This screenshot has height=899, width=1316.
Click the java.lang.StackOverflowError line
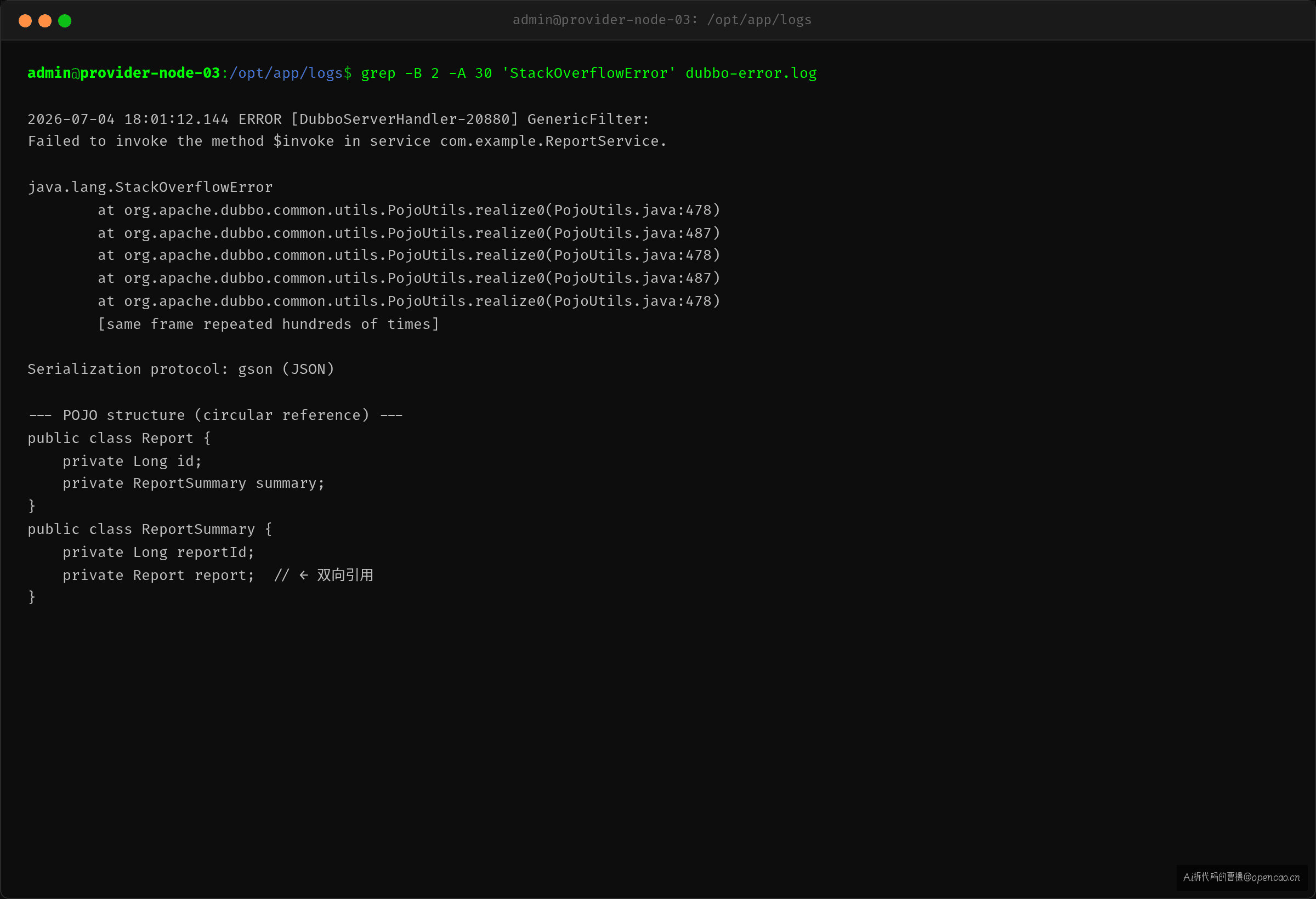pos(150,187)
